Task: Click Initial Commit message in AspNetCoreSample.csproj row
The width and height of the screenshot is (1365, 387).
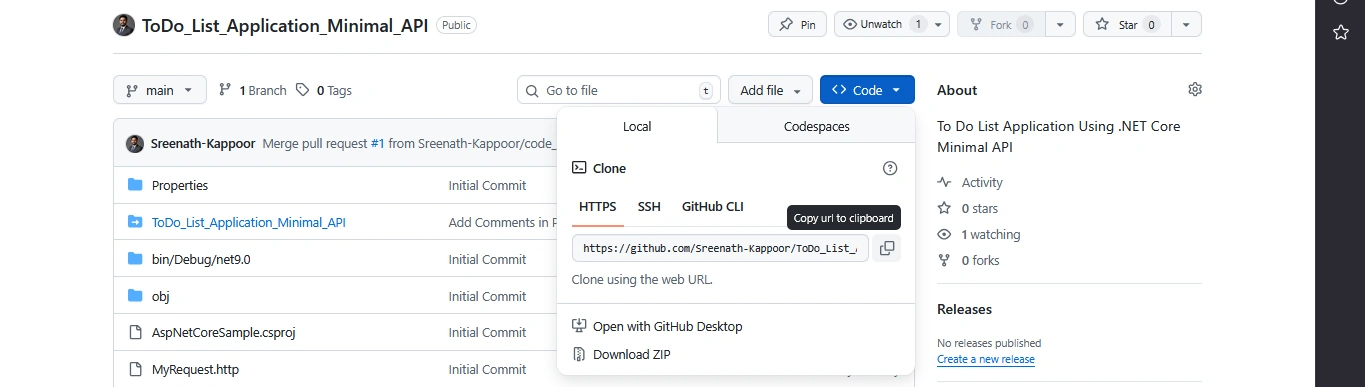Action: click(x=487, y=333)
